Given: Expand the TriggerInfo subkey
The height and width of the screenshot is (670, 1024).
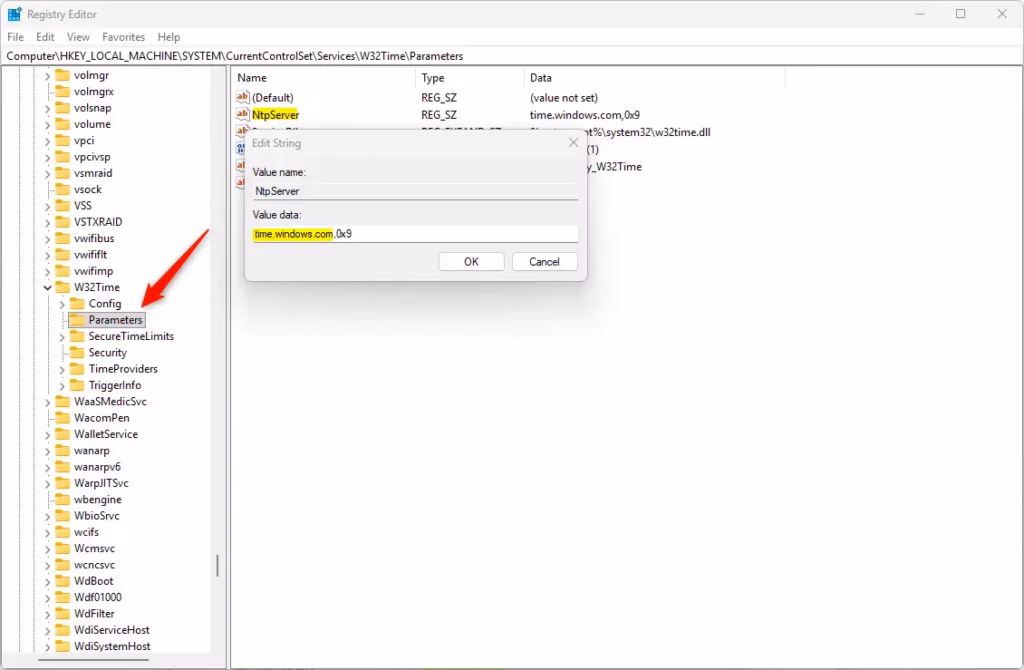Looking at the screenshot, I should pos(62,386).
